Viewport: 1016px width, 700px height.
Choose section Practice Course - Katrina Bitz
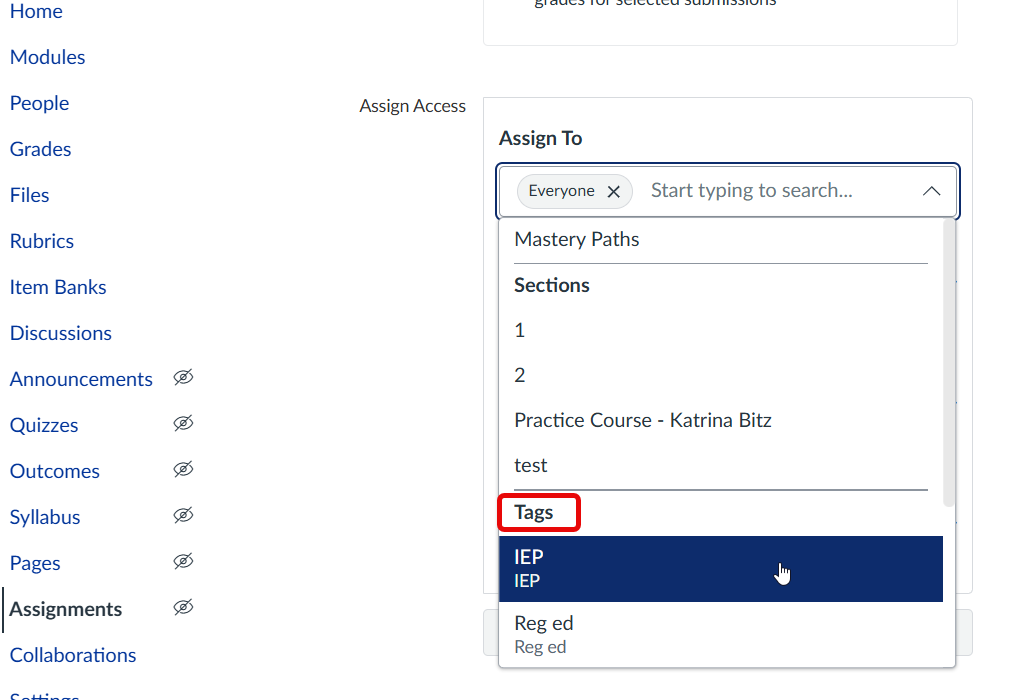(x=642, y=420)
